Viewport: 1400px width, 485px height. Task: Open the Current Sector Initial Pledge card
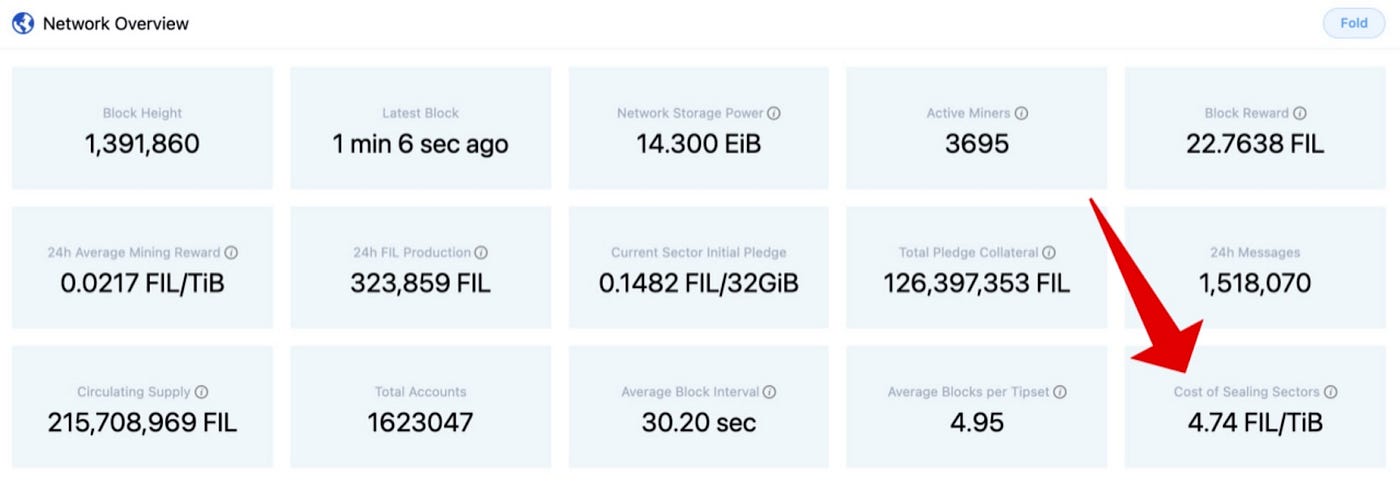pos(698,267)
